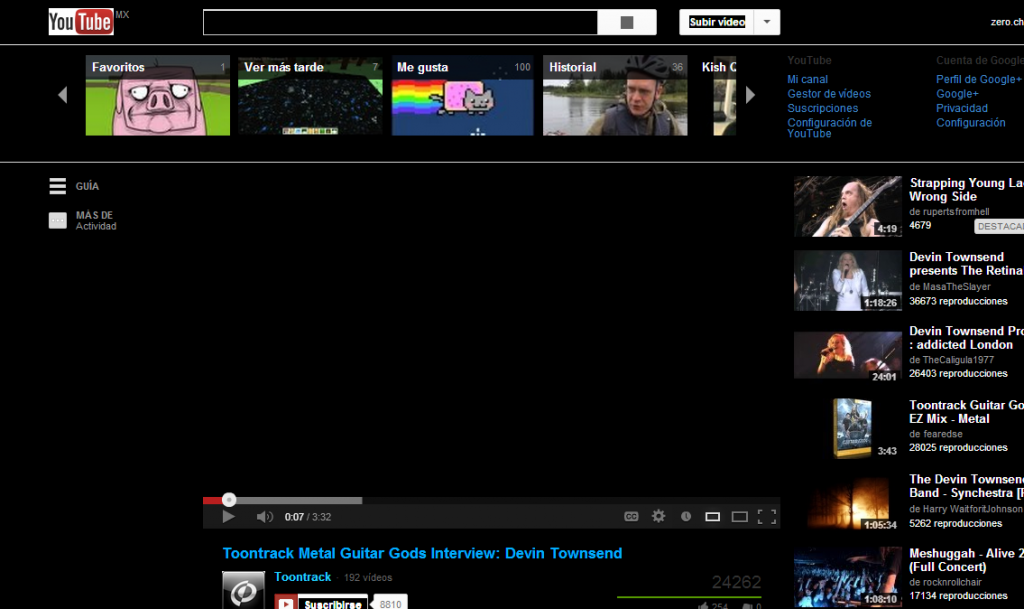The width and height of the screenshot is (1024, 609).
Task: Click the Devin Townsend presents title
Action: (x=966, y=264)
